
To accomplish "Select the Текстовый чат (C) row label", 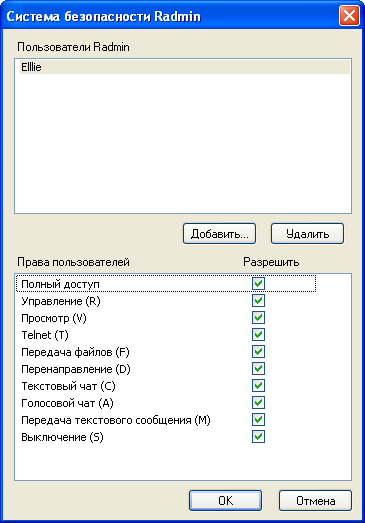I will click(68, 386).
